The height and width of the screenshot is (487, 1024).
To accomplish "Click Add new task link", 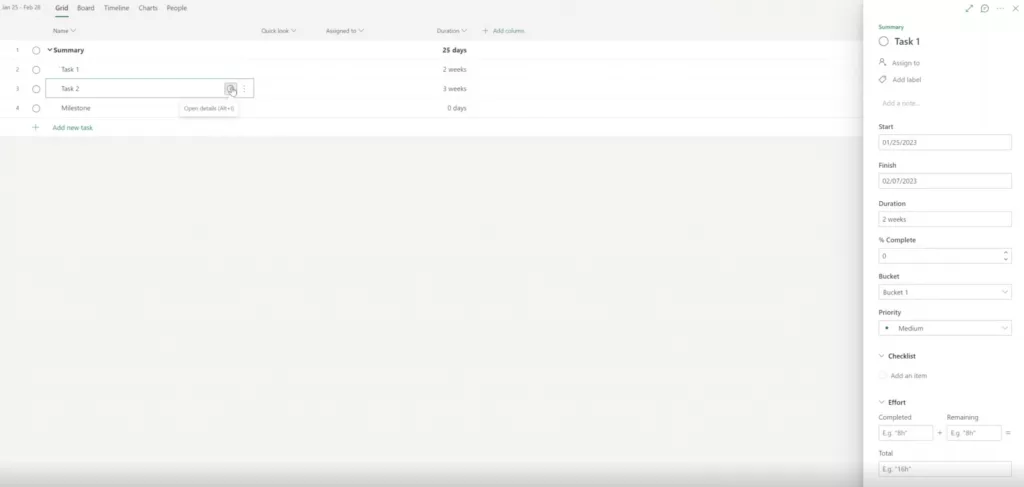I will (x=72, y=127).
